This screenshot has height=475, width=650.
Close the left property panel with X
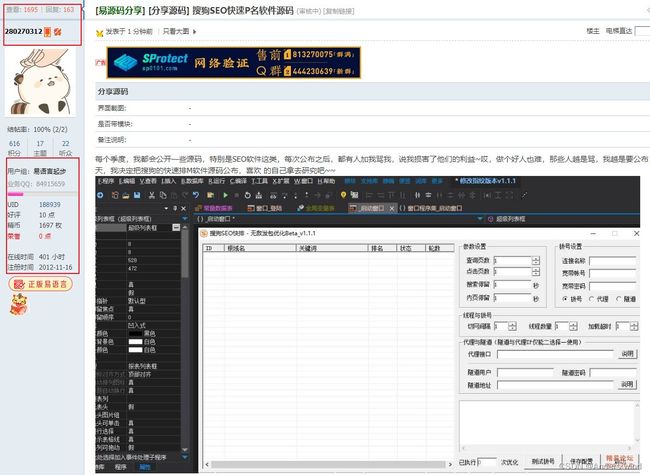click(183, 208)
